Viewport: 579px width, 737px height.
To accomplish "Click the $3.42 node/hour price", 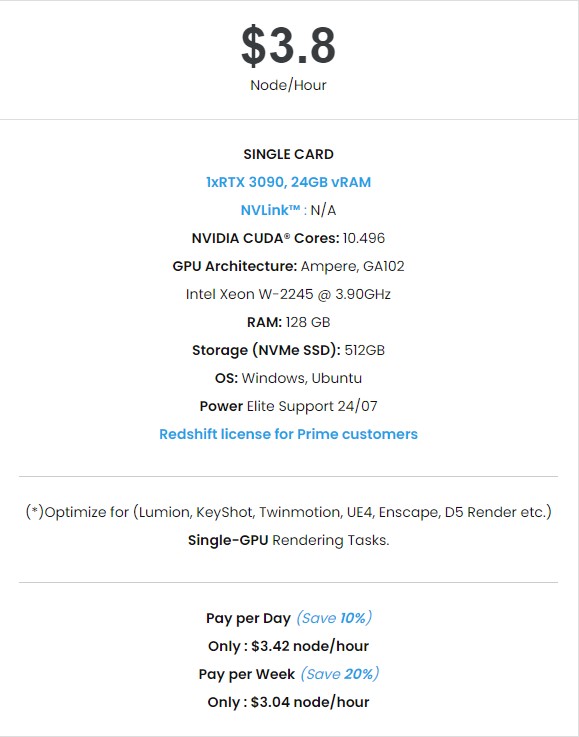I will tap(310, 646).
